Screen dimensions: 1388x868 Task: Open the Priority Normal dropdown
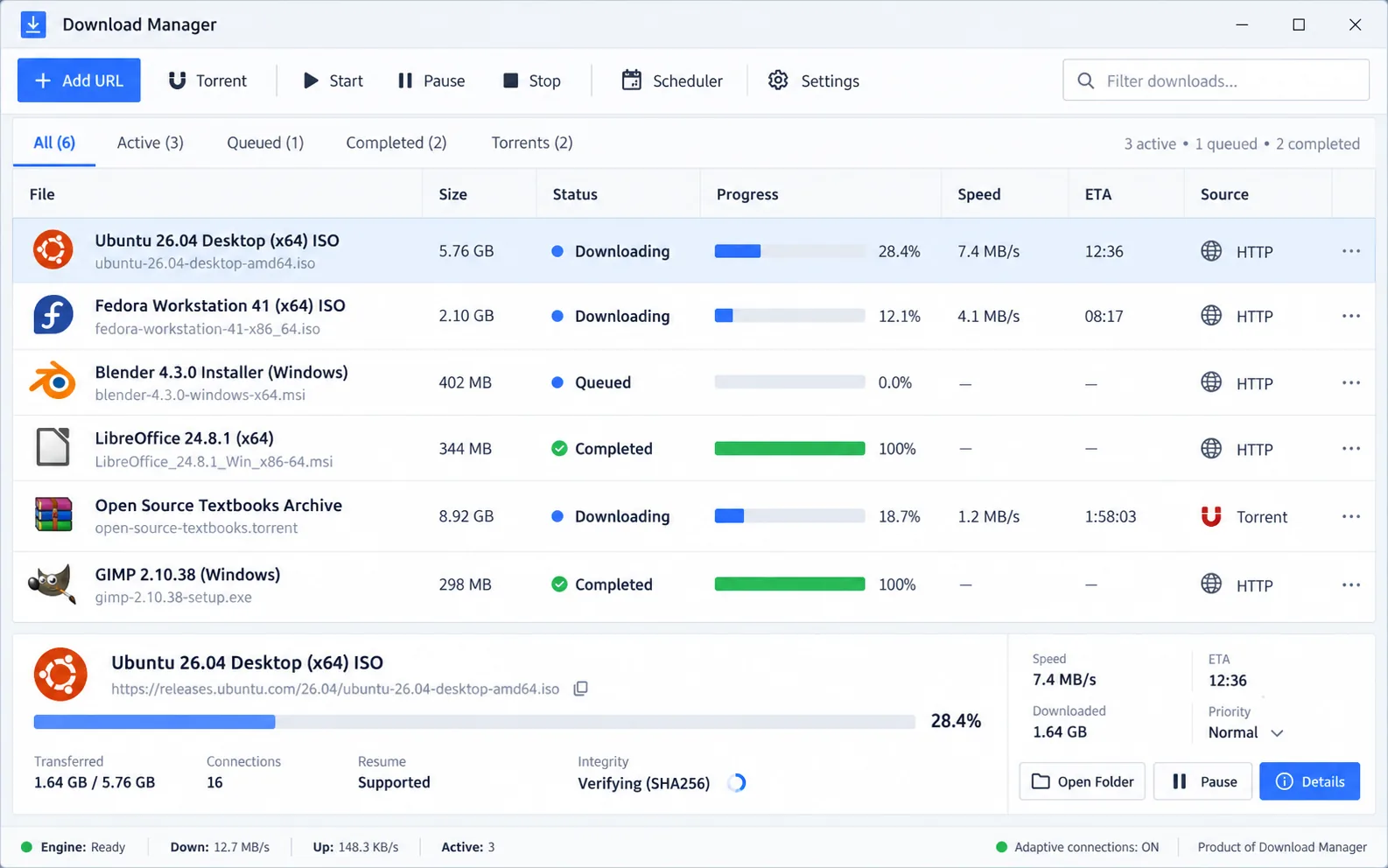click(x=1245, y=732)
